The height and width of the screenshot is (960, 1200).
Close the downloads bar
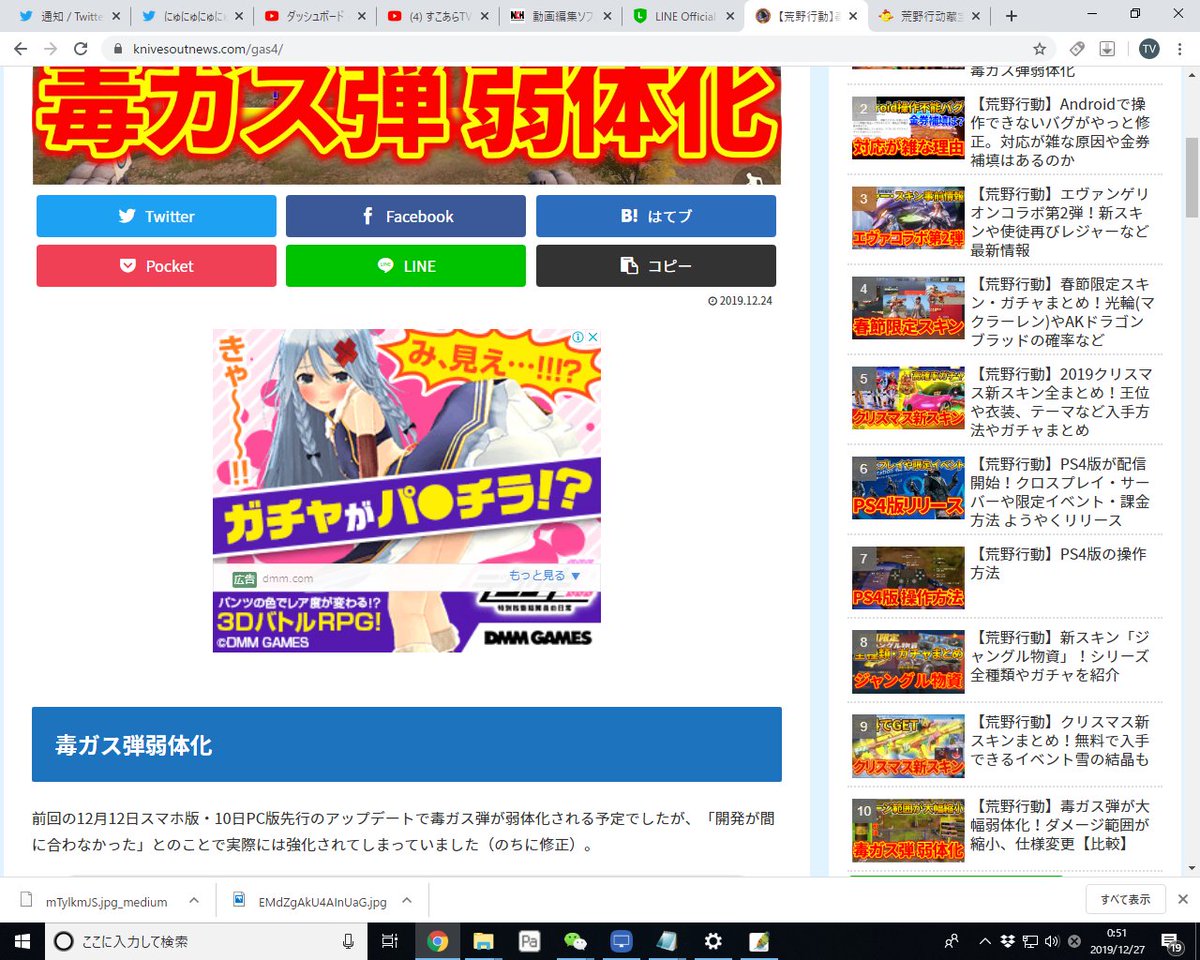[1183, 899]
